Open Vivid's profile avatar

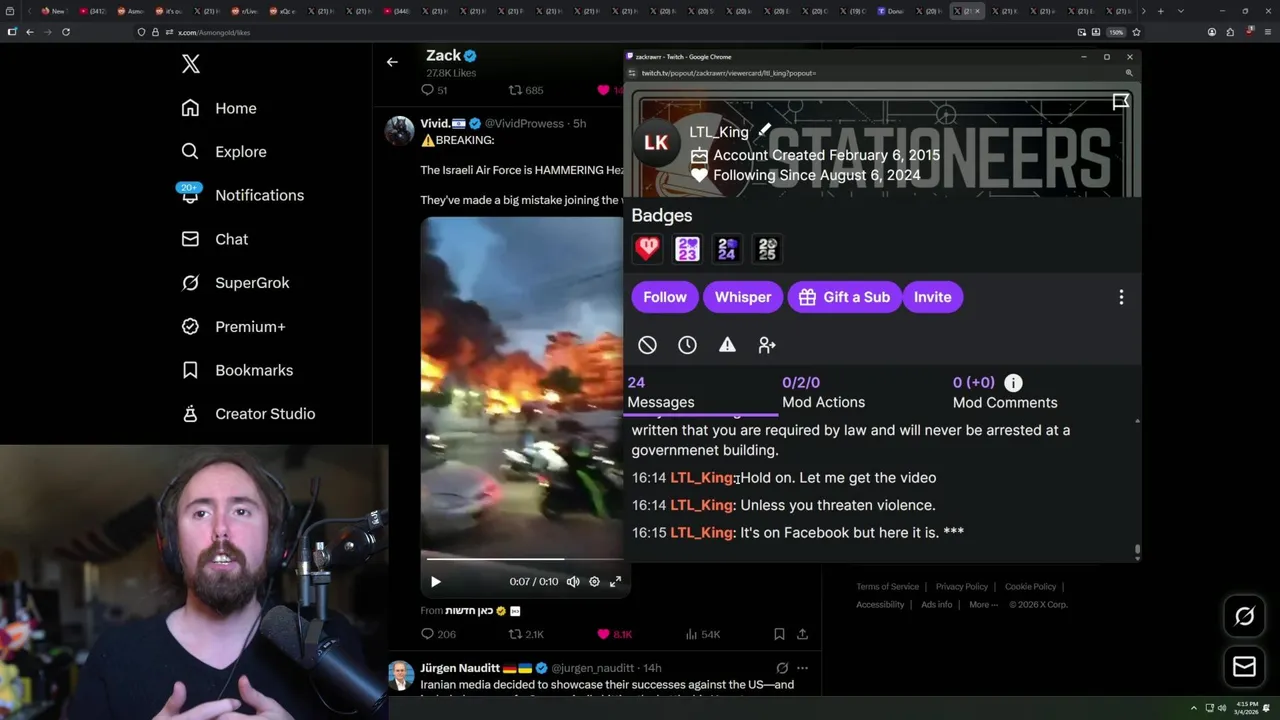click(x=400, y=131)
